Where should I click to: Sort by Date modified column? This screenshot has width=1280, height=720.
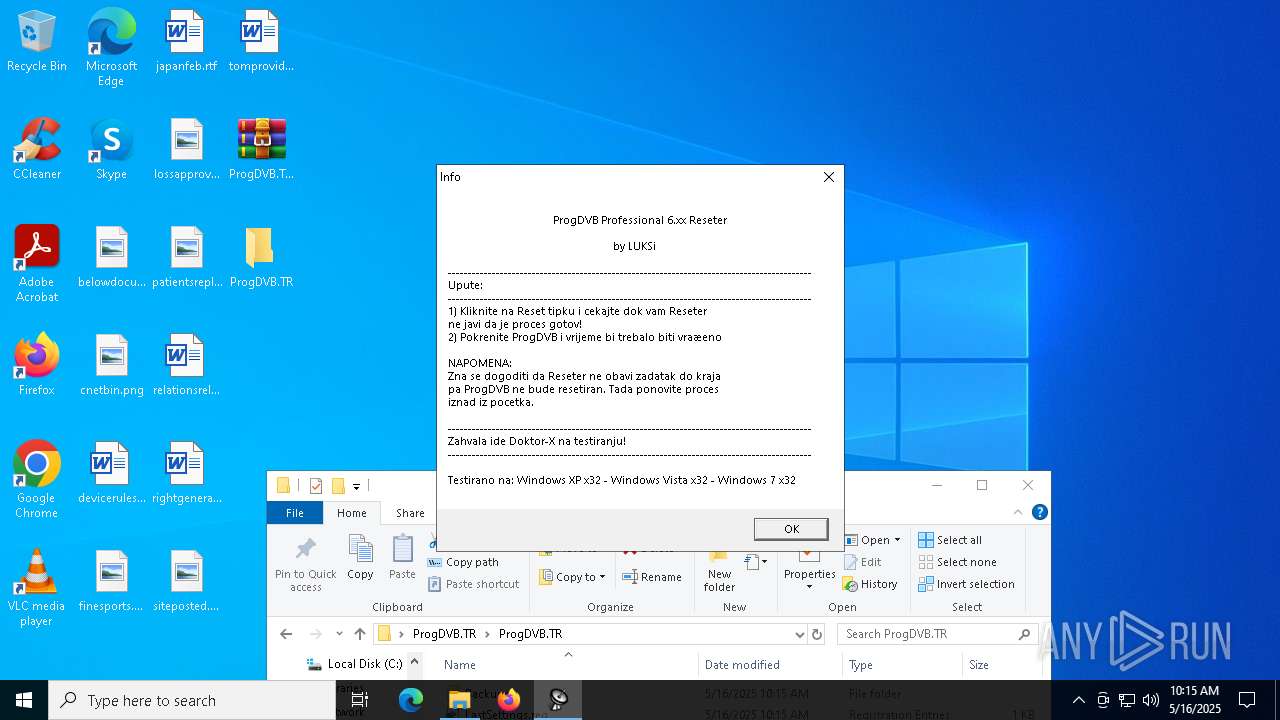pyautogui.click(x=770, y=664)
